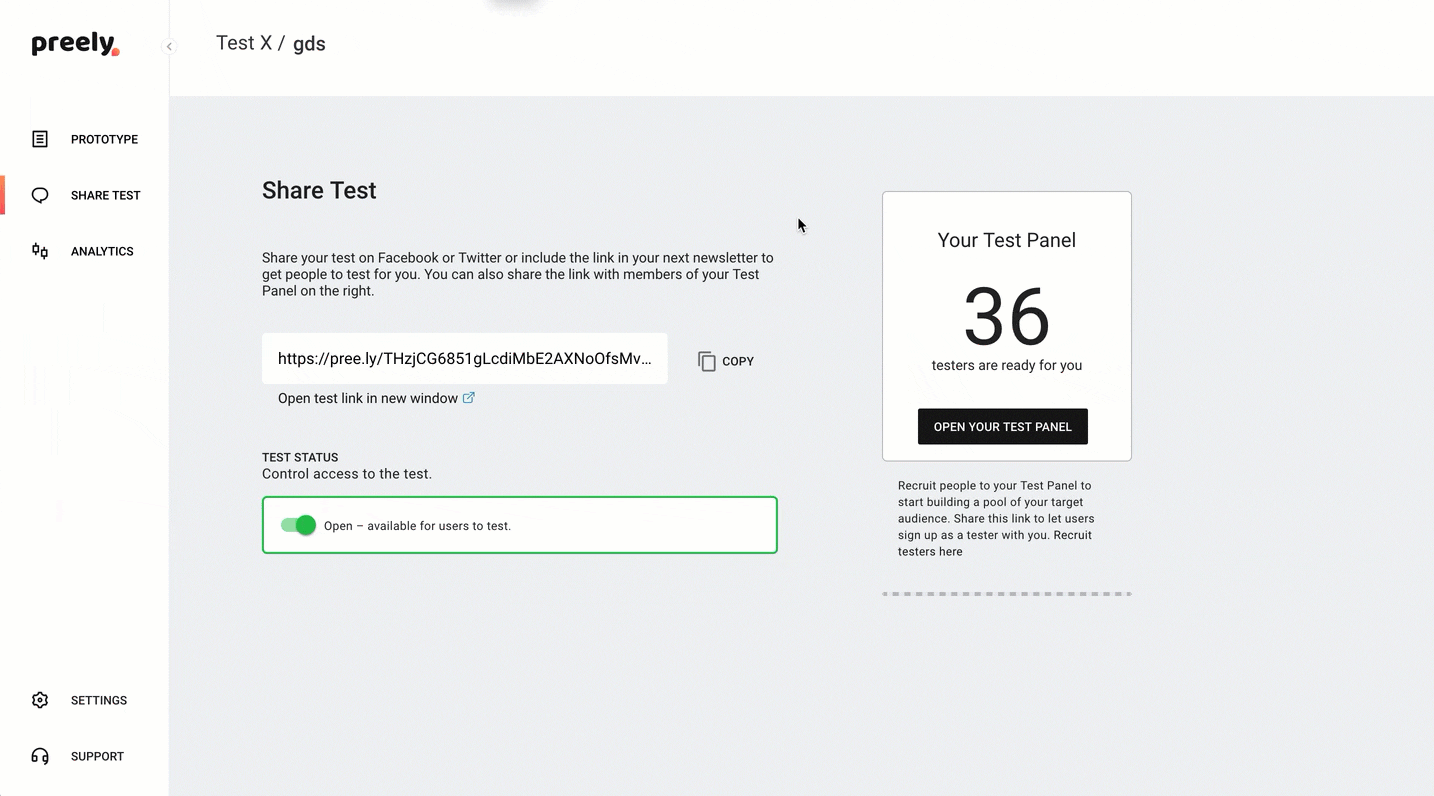Click the copy clipboard icon
The height and width of the screenshot is (796, 1434).
707,361
